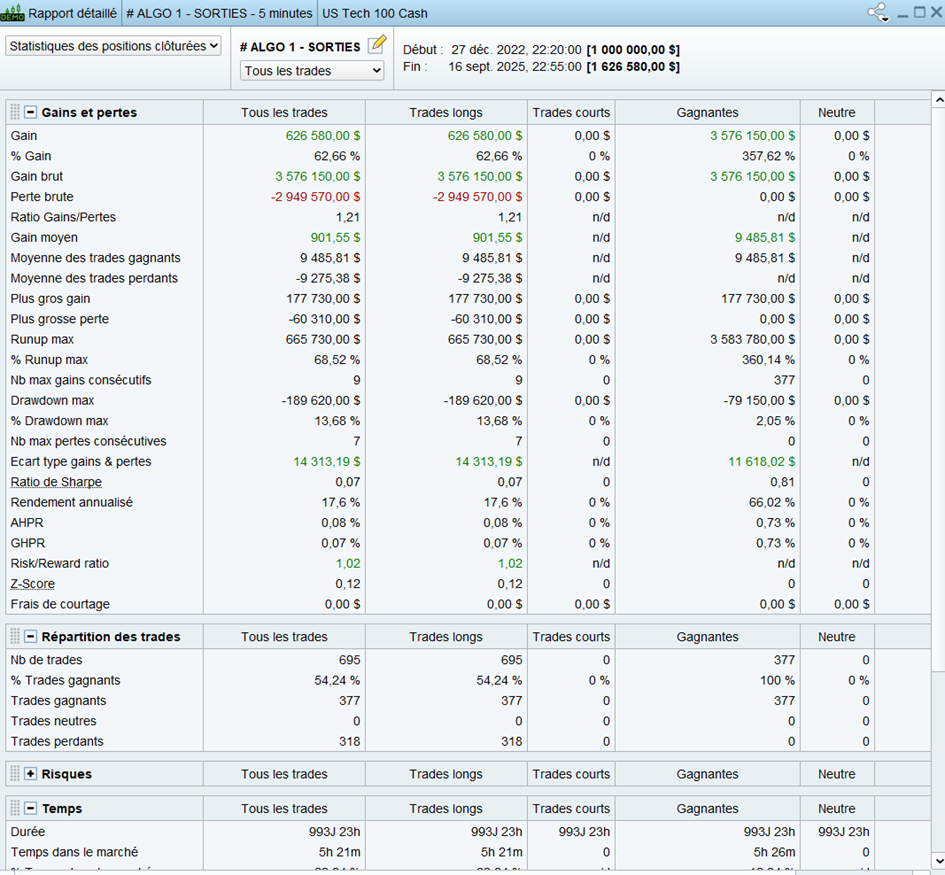Viewport: 945px width, 875px height.
Task: Click the drag handle of Temps section
Action: [x=15, y=809]
